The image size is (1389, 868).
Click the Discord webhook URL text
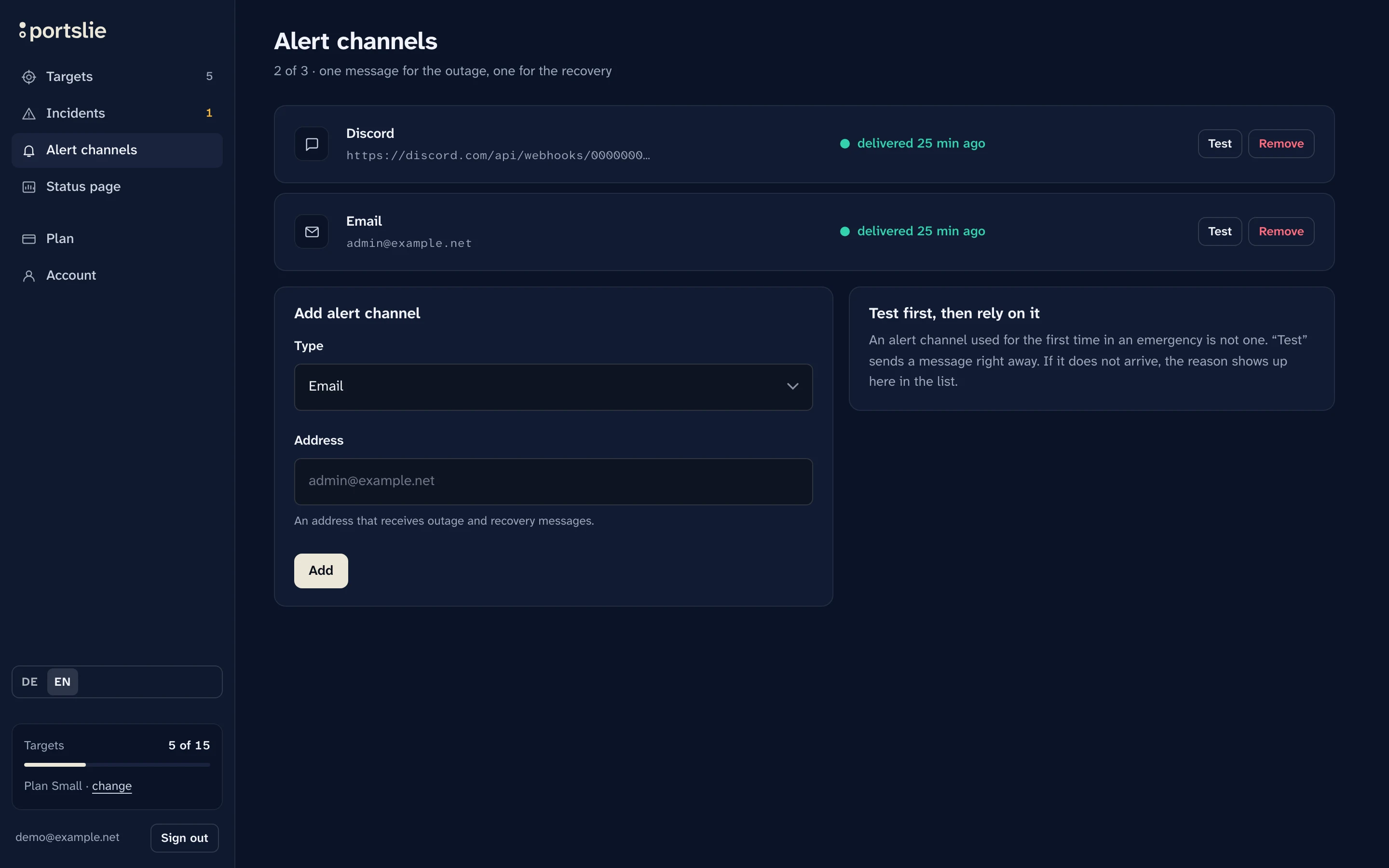[x=498, y=156]
